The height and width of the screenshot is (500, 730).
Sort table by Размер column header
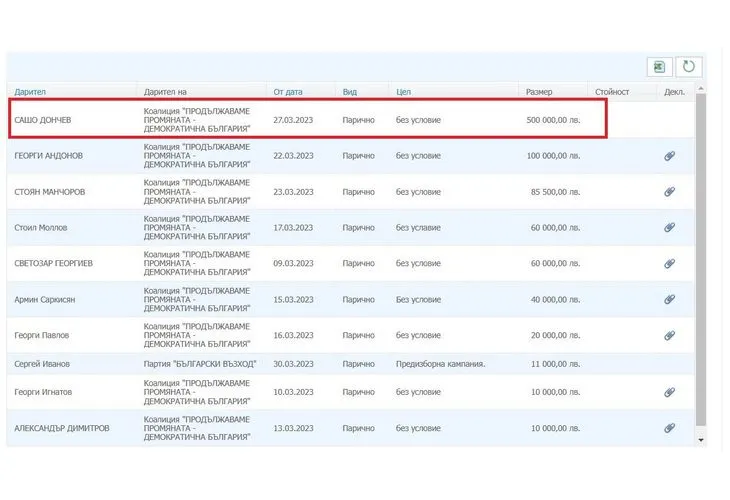(x=539, y=92)
